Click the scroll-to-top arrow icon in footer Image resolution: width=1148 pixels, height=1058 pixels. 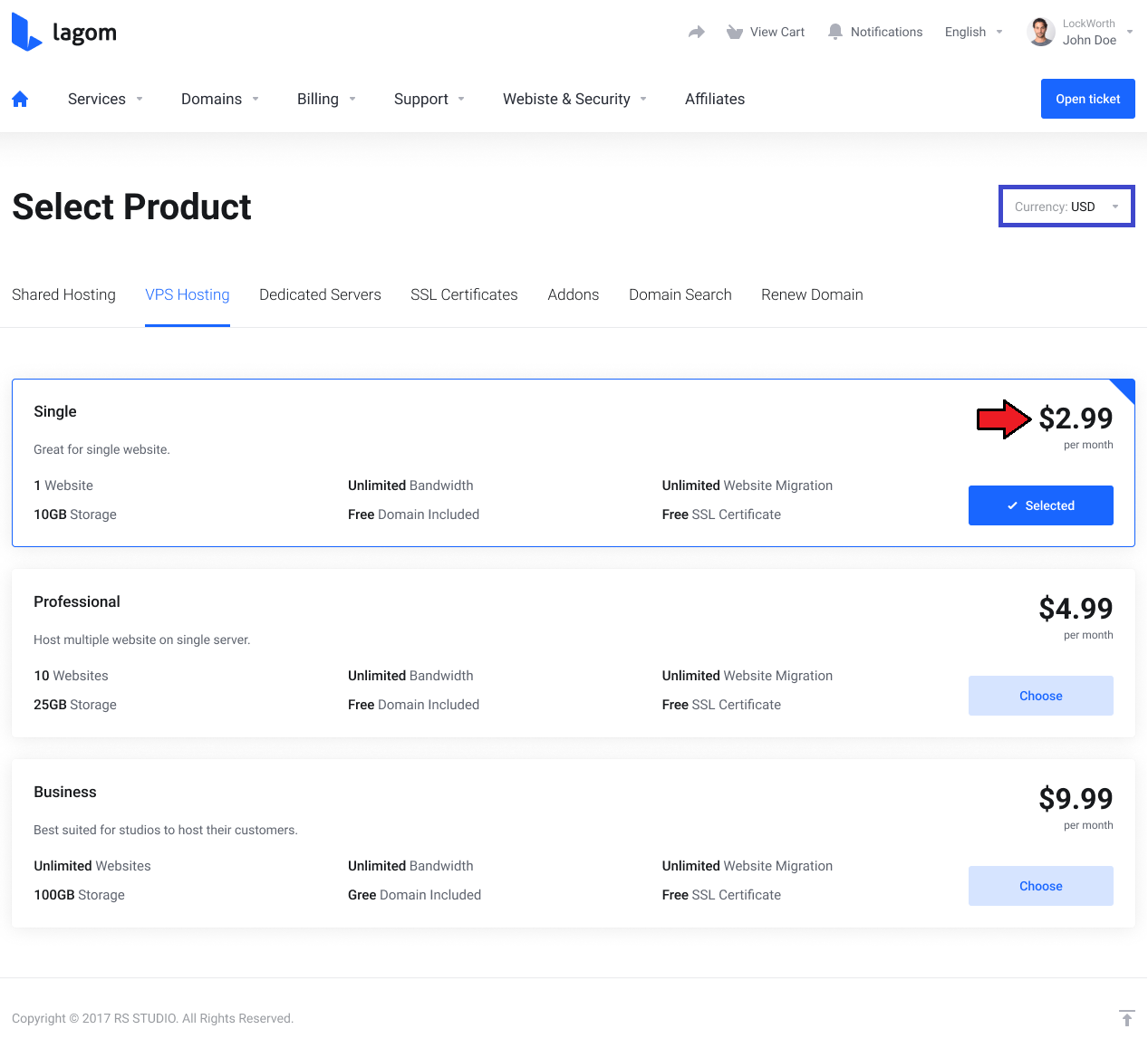click(1126, 1018)
